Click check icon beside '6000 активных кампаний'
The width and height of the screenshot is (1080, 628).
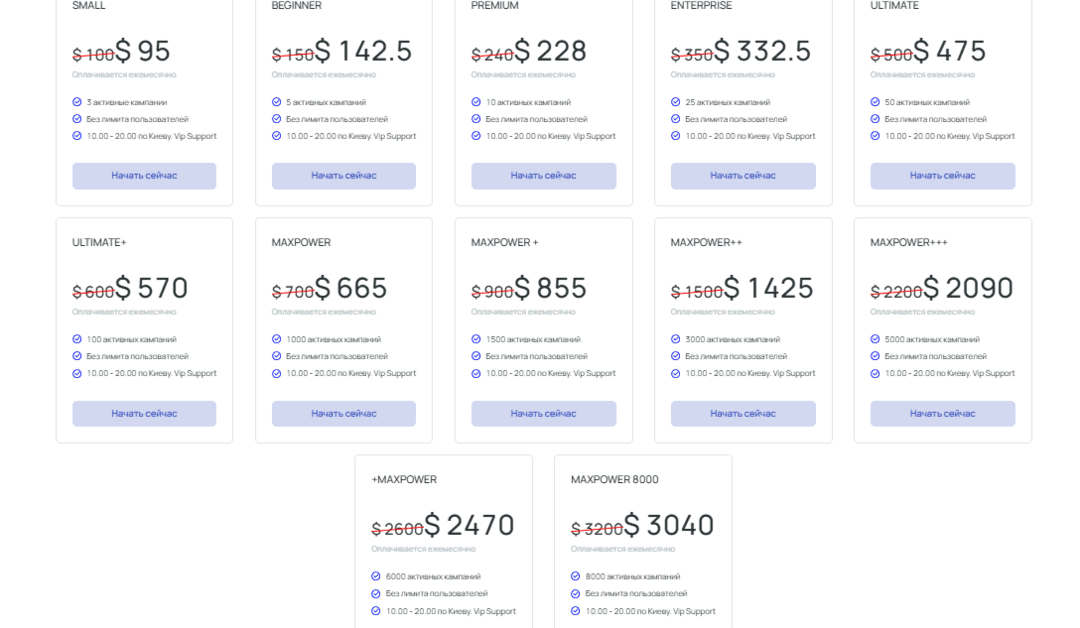point(375,576)
